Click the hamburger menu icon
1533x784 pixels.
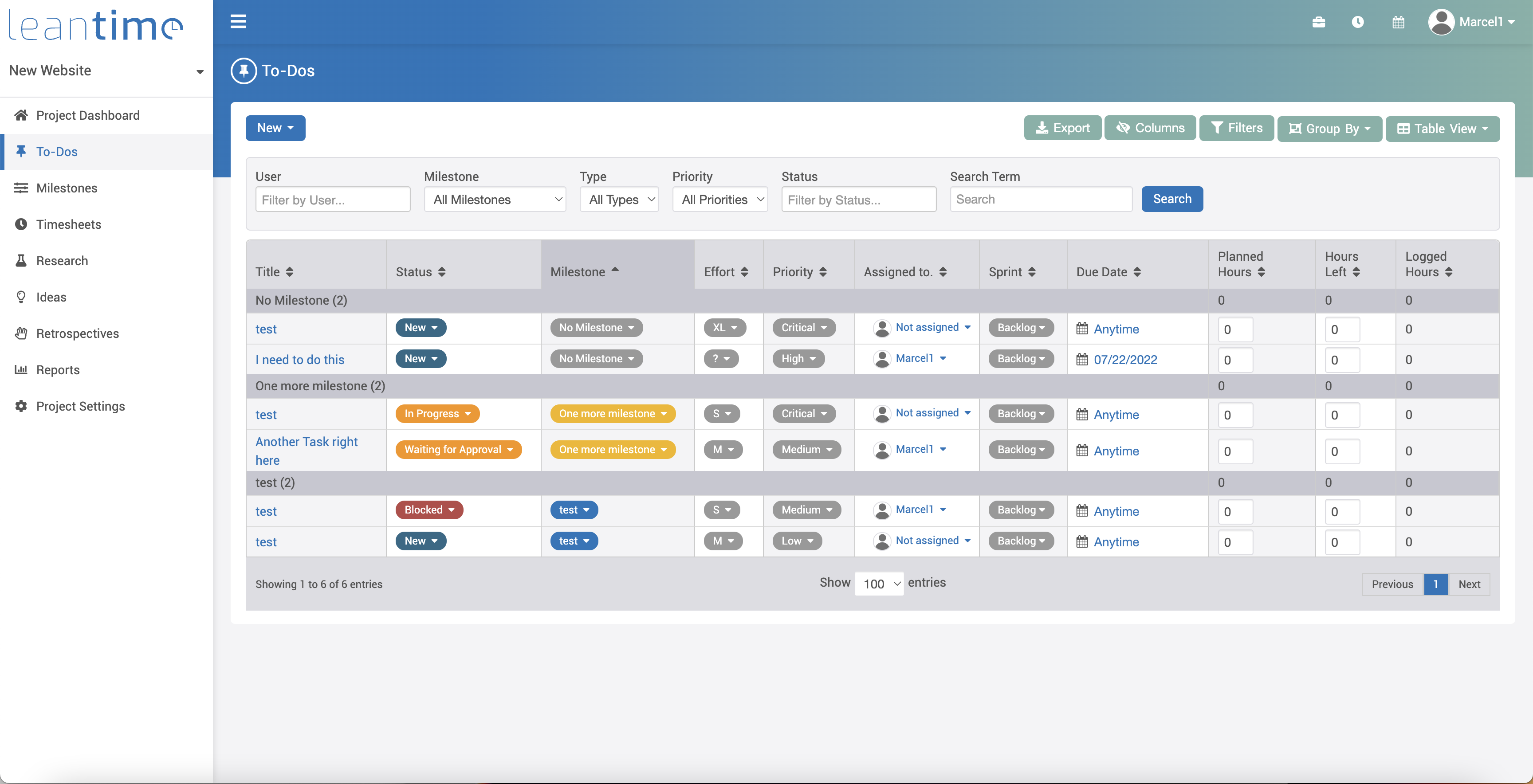[238, 22]
